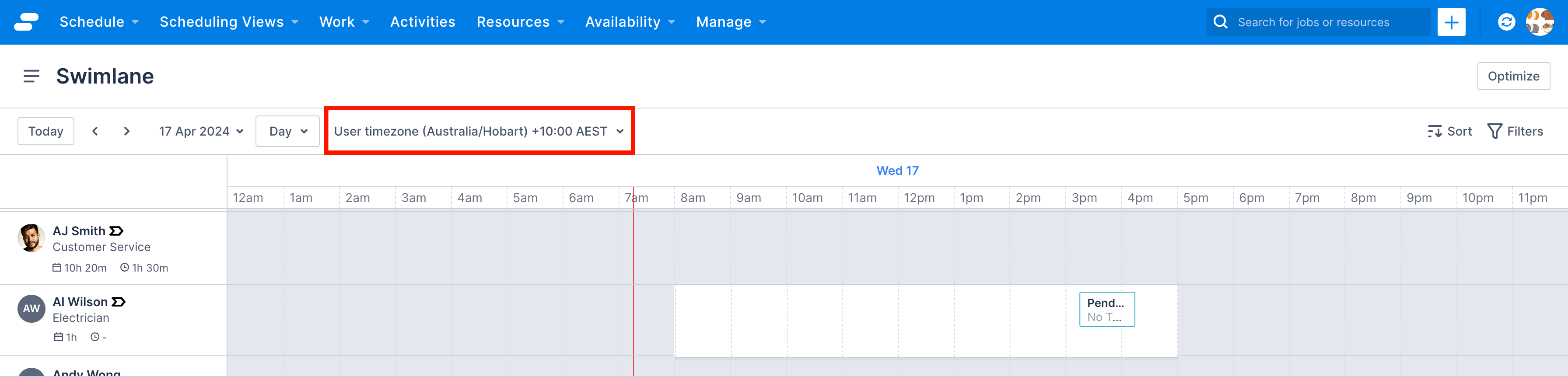Click the tag icon next to AJ Smith
This screenshot has height=377, width=1568.
point(116,231)
